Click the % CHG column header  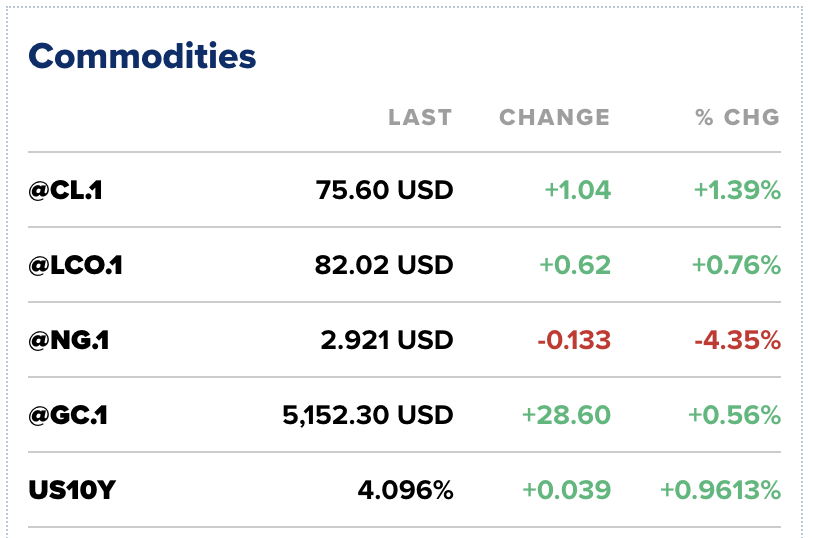click(737, 117)
